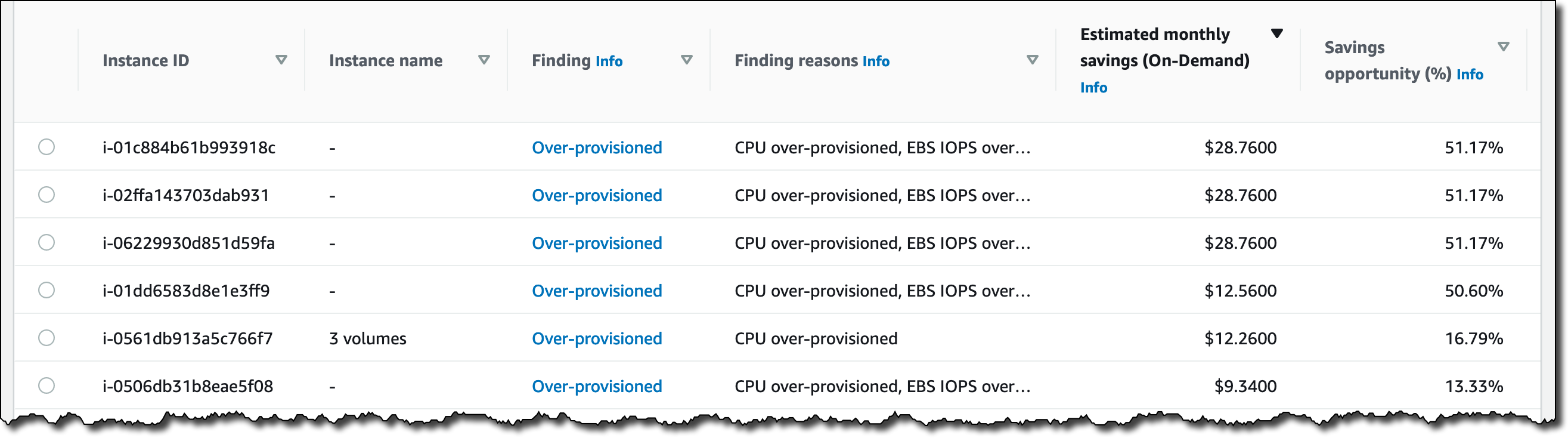Toggle Estimated monthly savings sort arrow

(1277, 33)
